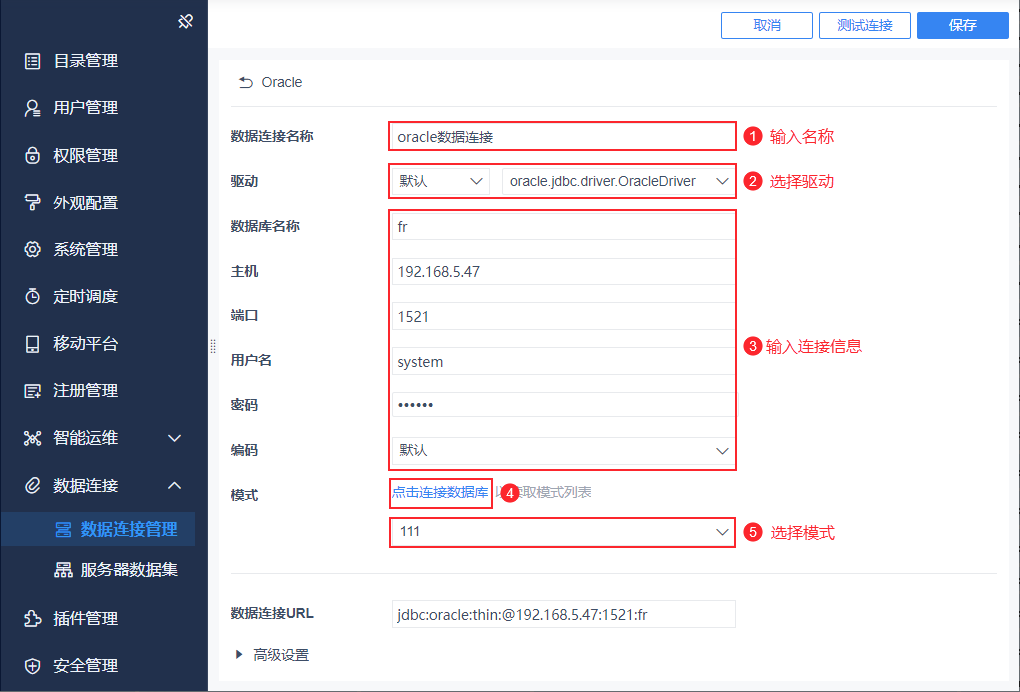
Task: Click the pin sidebar icon
Action: [x=185, y=21]
